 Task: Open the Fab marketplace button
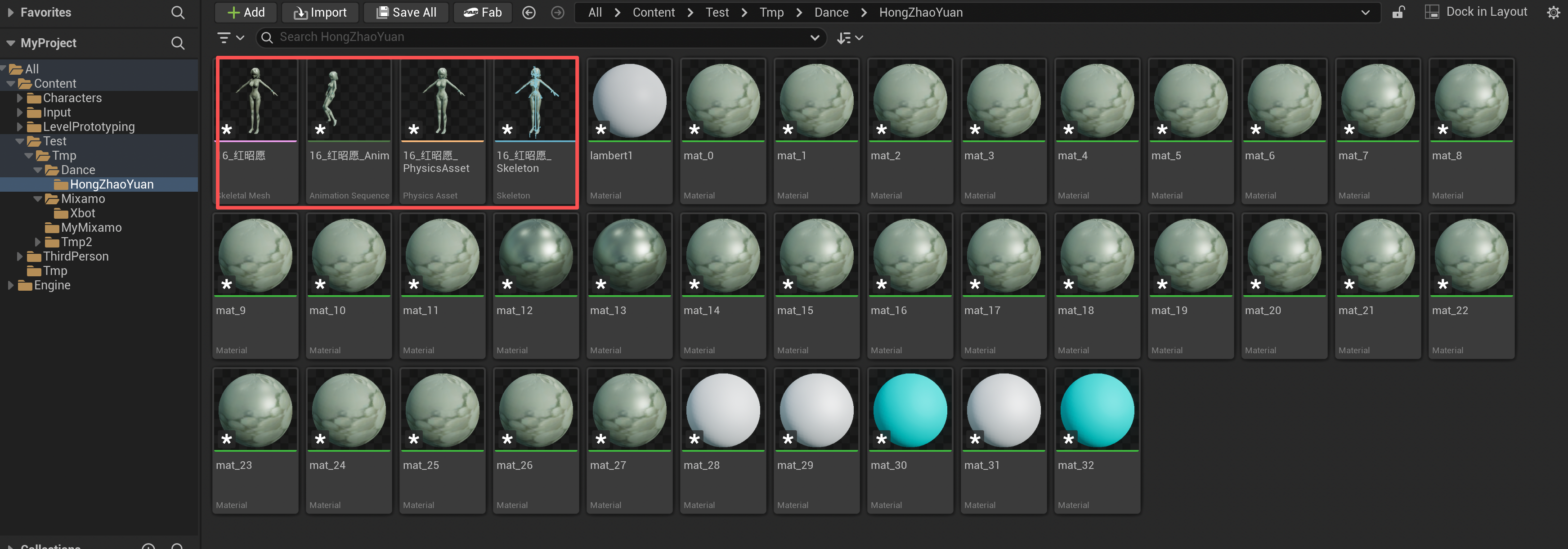[x=482, y=12]
